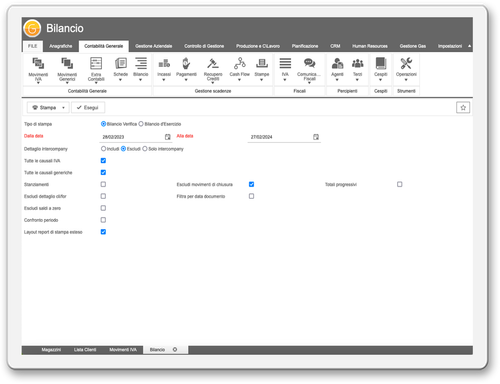This screenshot has height=384, width=500.
Task: Open the CRM ribbon tab
Action: [x=335, y=46]
